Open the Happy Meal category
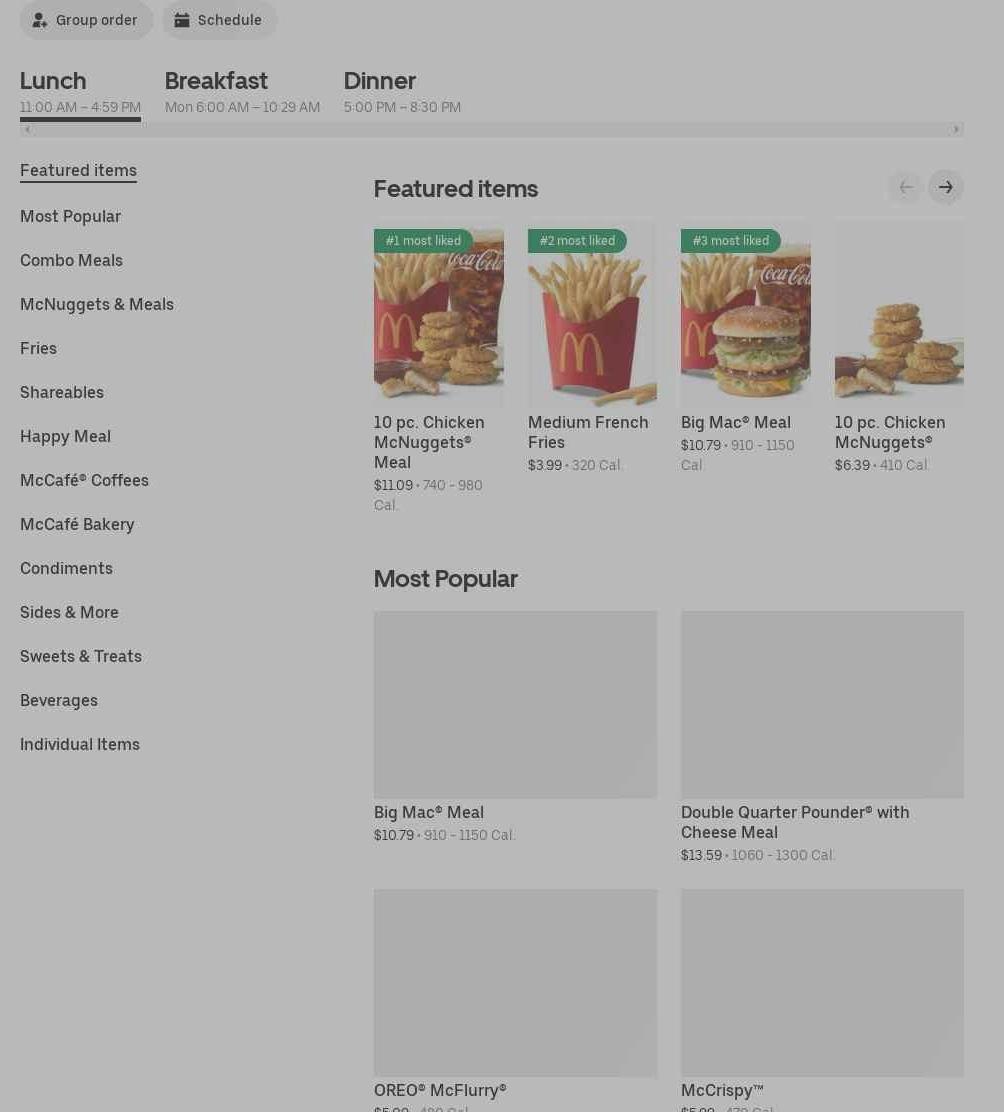The image size is (1004, 1112). (x=65, y=436)
